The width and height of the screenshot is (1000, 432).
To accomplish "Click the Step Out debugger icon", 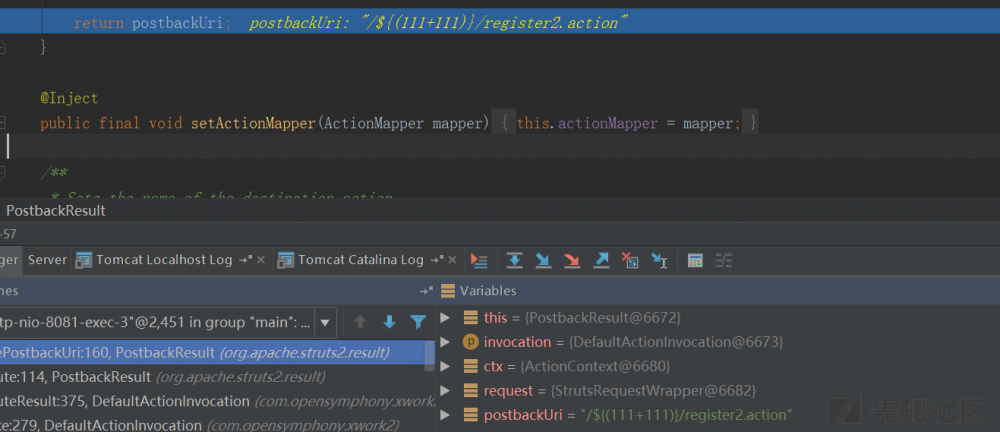I will point(601,260).
